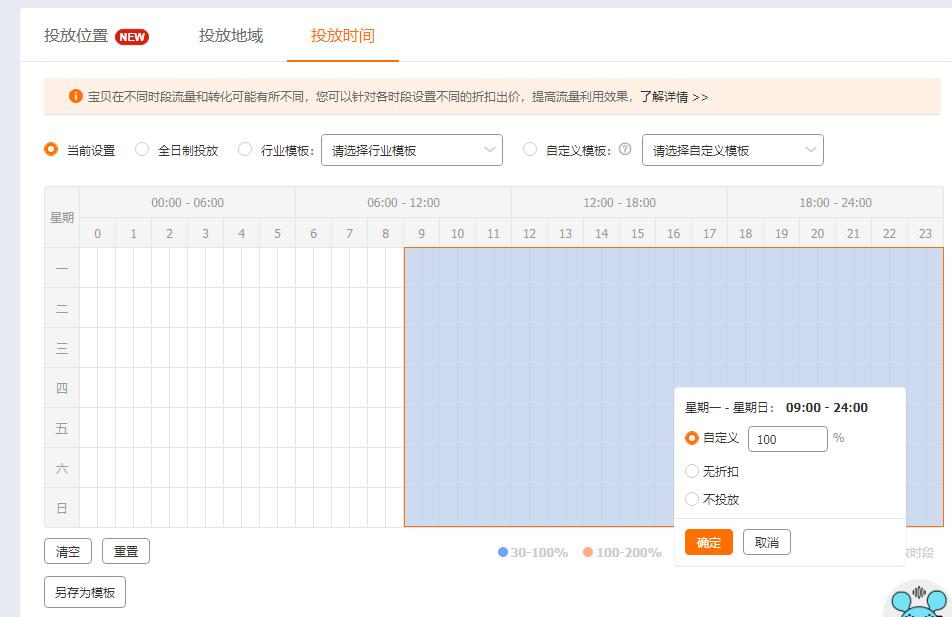Click the 另存为模板 button
952x617 pixels.
[x=85, y=592]
